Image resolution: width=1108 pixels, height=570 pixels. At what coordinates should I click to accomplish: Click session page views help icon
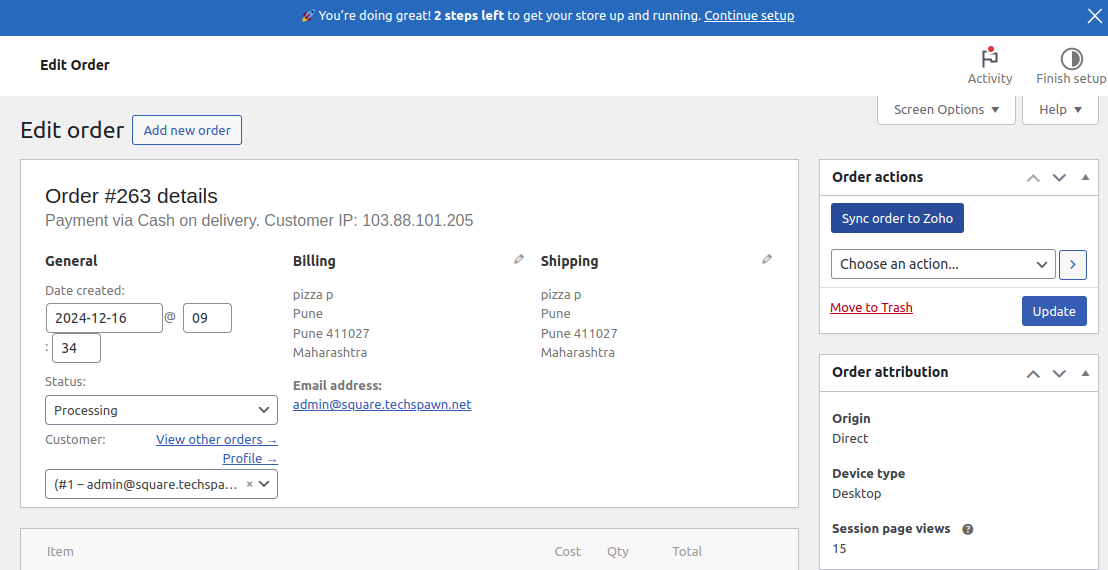tap(968, 529)
